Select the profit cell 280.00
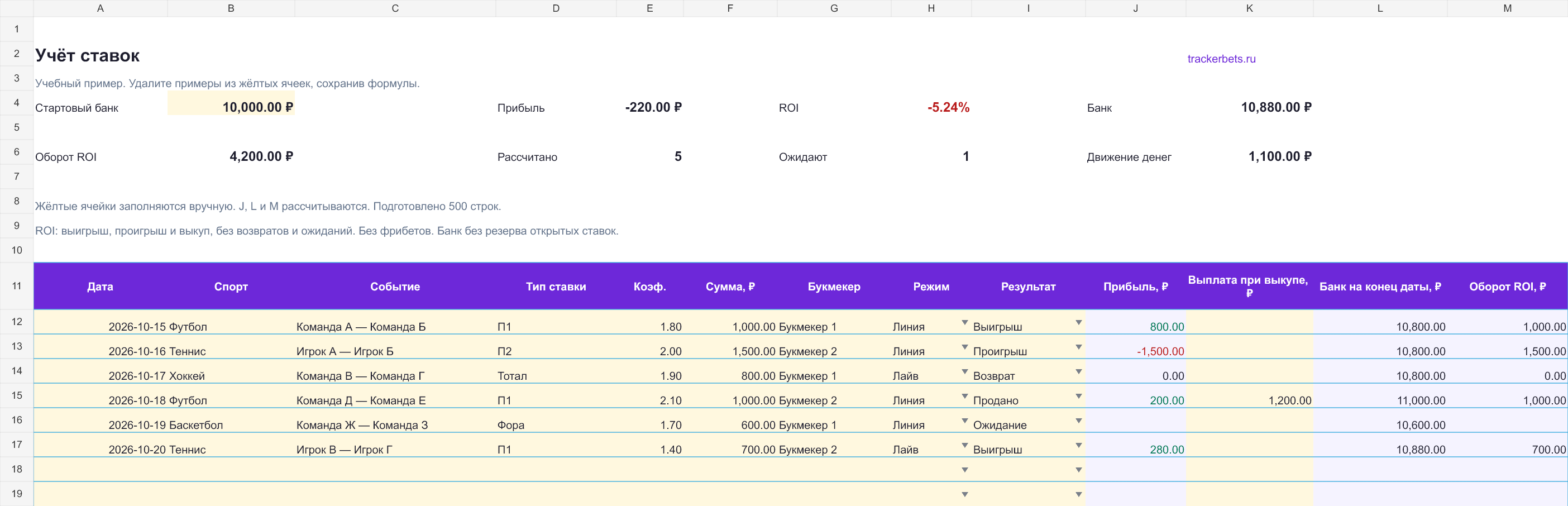Viewport: 1568px width, 506px height. (1135, 445)
